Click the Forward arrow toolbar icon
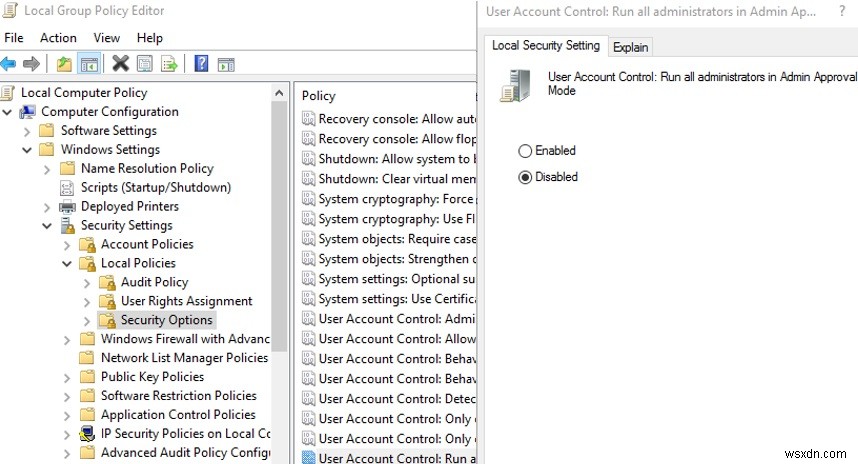The width and height of the screenshot is (858, 464). pyautogui.click(x=31, y=64)
